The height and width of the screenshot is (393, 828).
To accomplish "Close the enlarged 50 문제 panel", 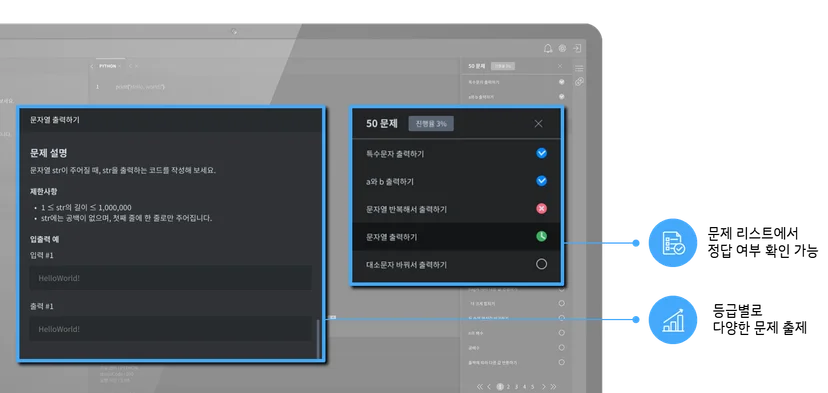I will [x=538, y=124].
